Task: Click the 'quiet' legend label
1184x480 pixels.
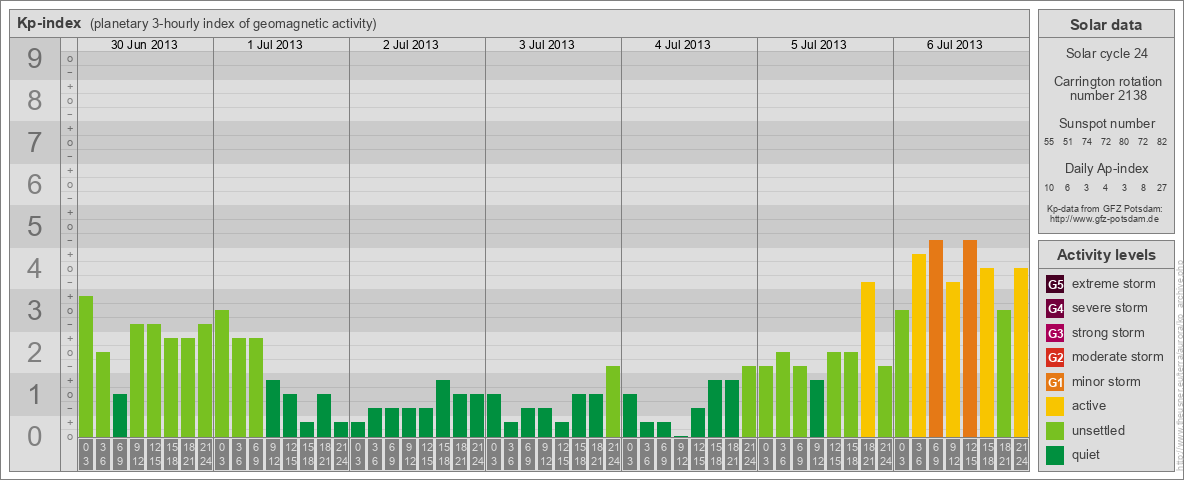Action: point(1086,454)
